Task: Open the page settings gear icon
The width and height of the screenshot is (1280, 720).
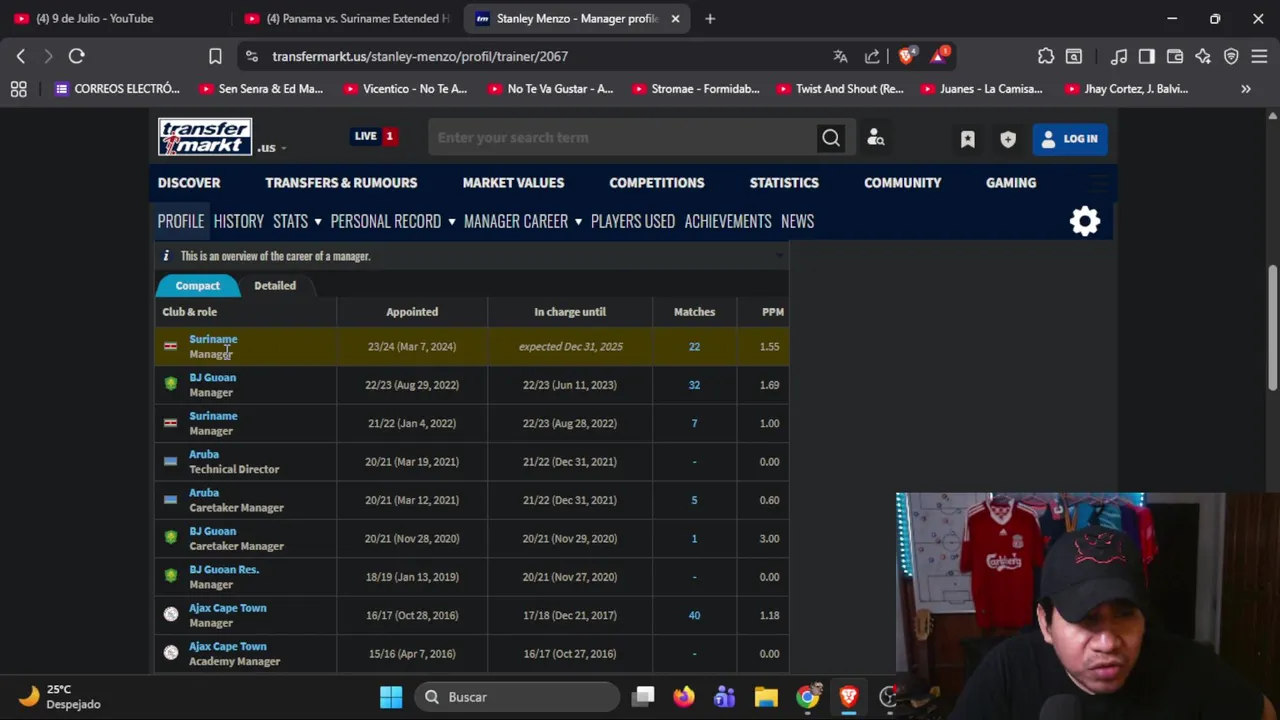Action: tap(1085, 221)
